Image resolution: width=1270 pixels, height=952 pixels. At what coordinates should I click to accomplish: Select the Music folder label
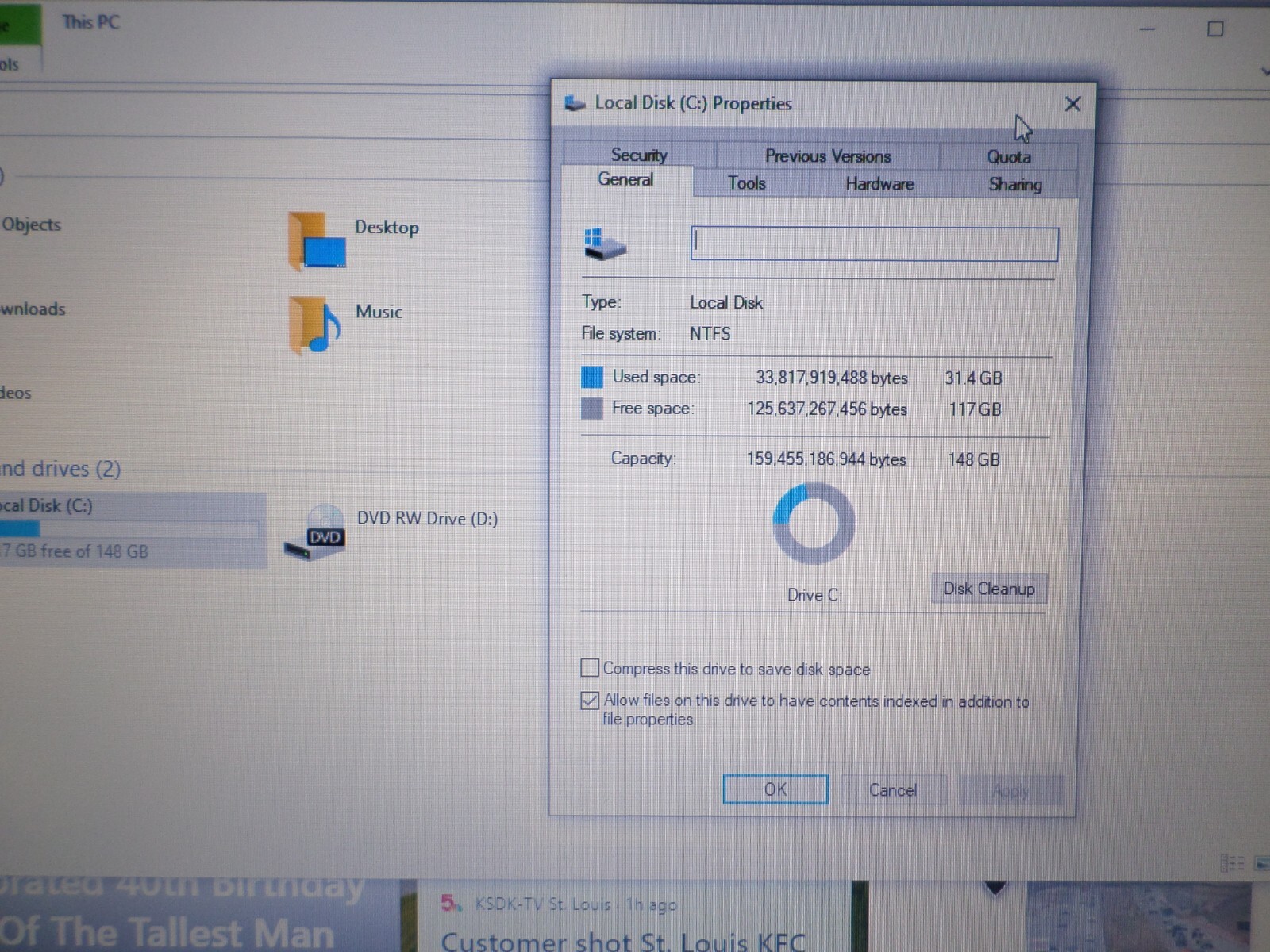379,312
